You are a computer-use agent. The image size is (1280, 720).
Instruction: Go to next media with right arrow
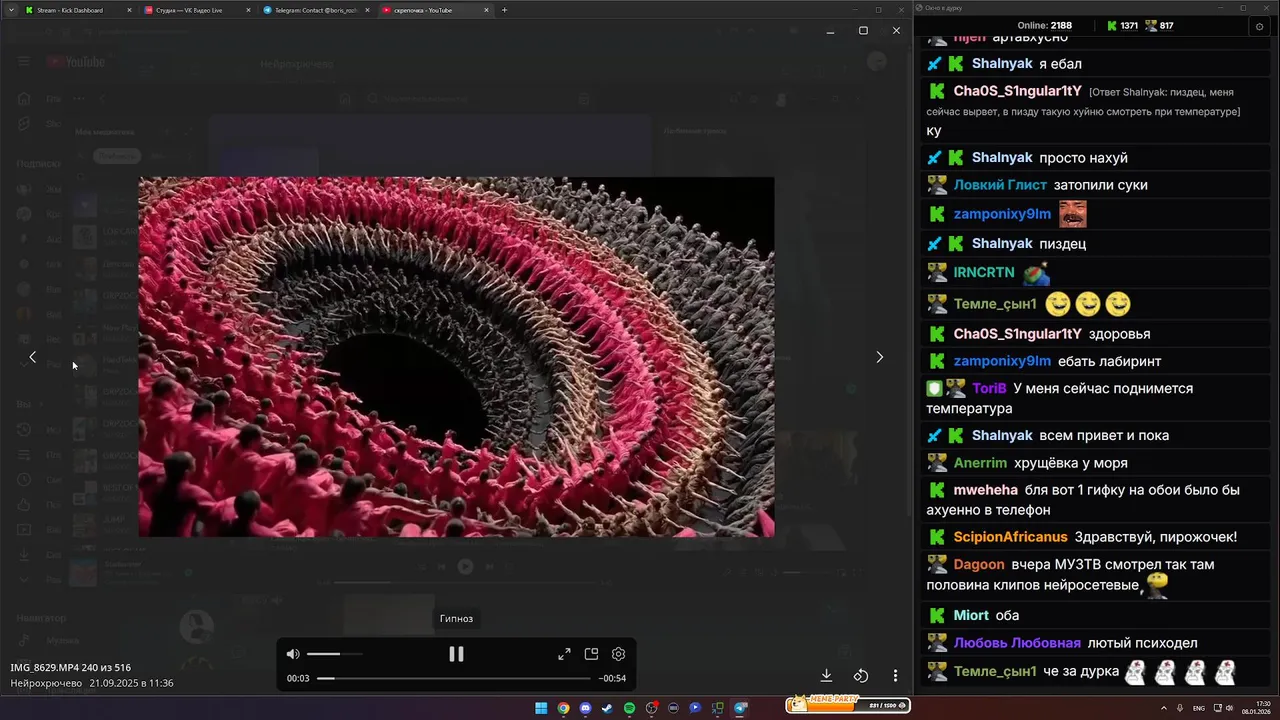879,357
